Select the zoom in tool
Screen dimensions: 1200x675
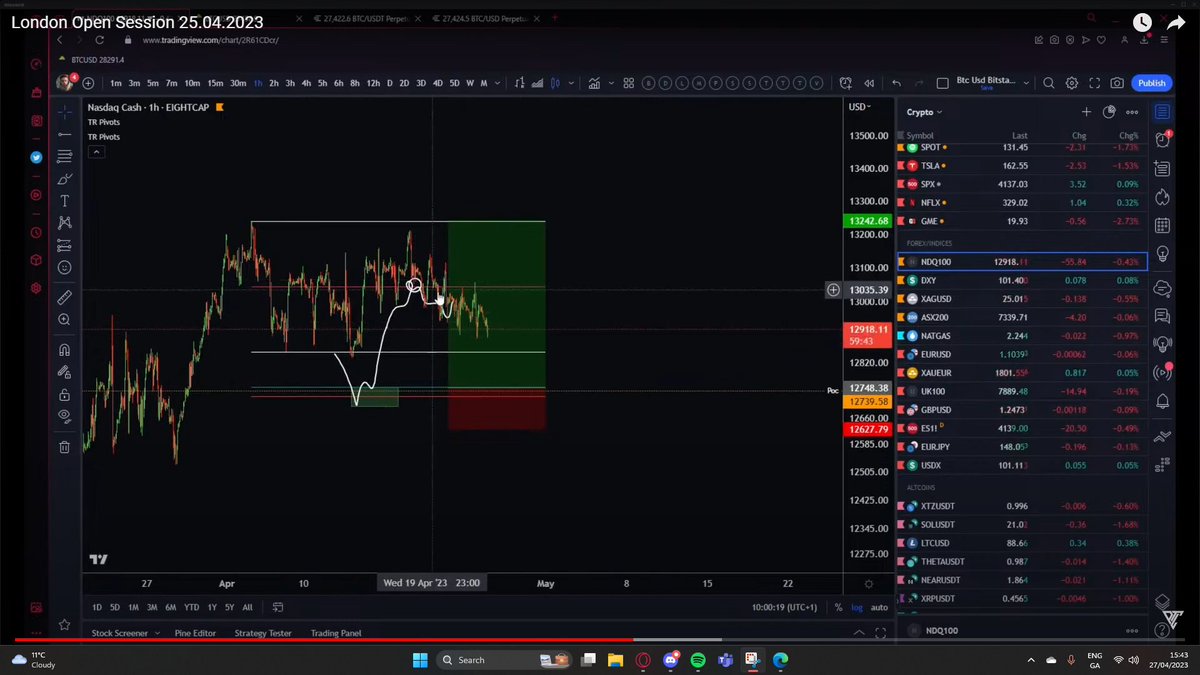tap(64, 320)
